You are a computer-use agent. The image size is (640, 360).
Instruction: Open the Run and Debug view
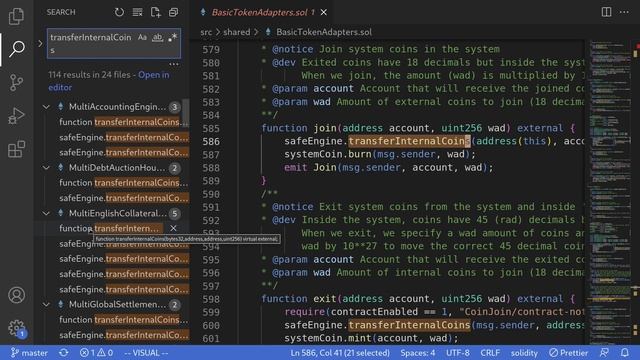tap(16, 116)
